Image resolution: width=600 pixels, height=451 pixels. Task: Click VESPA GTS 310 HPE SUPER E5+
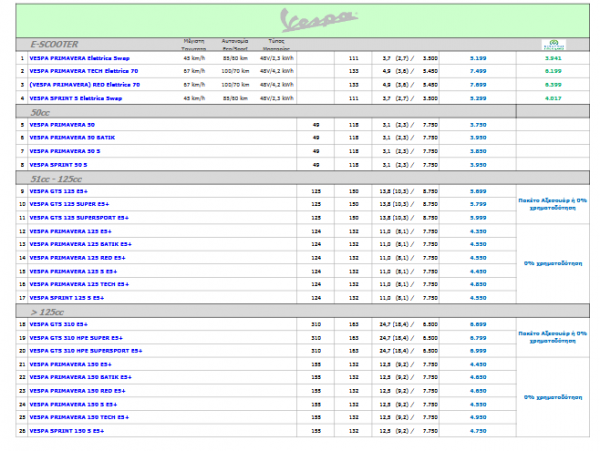pos(76,338)
